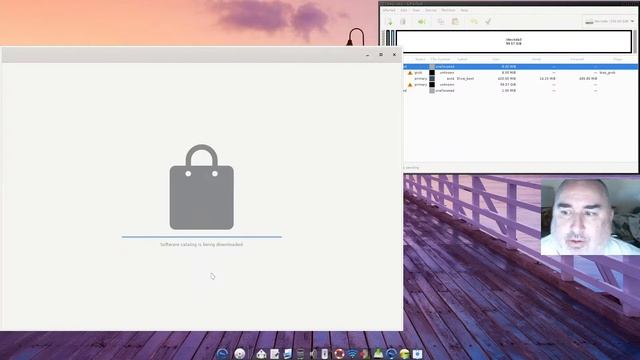Open the yellow-green ball icon in the dock
The width and height of the screenshot is (640, 360).
[x=404, y=354]
